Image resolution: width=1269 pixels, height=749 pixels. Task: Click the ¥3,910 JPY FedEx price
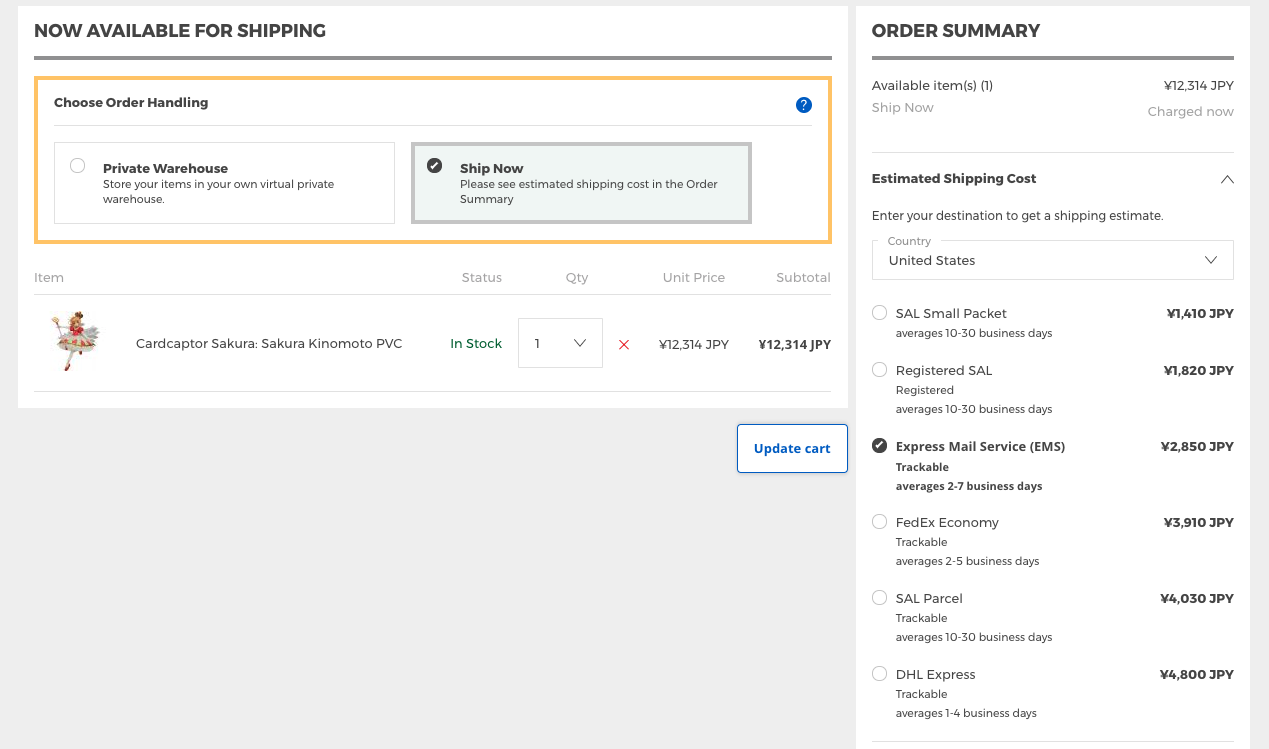click(1199, 523)
